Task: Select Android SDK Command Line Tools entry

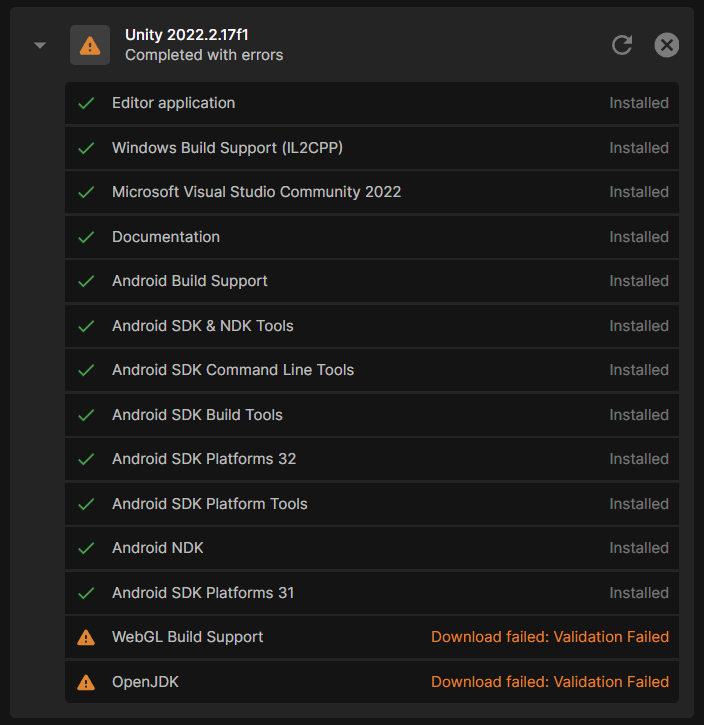Action: click(x=233, y=370)
